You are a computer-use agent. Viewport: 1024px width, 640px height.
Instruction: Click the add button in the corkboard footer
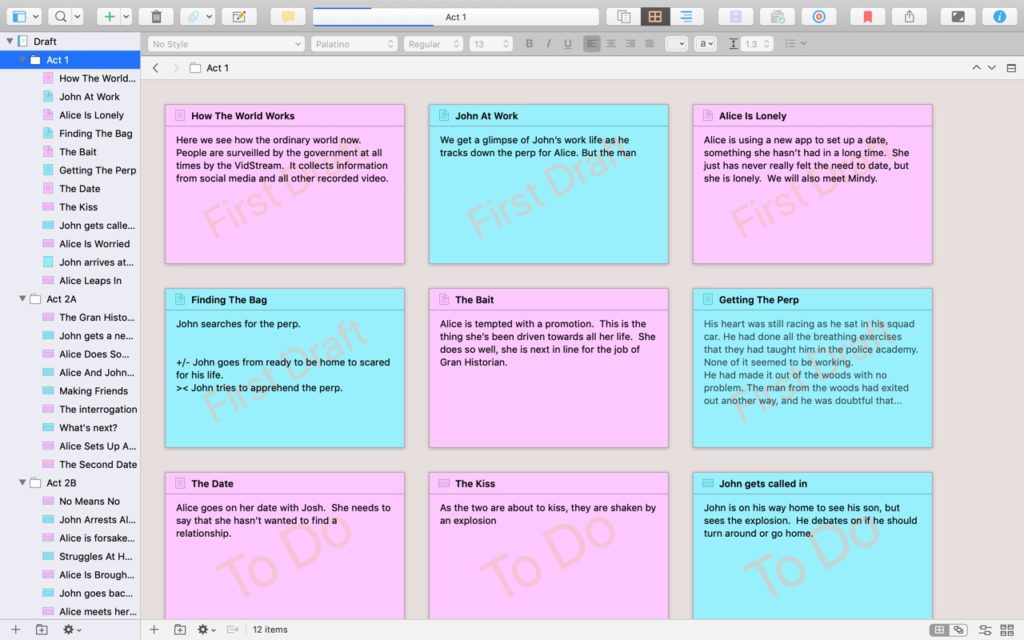(x=154, y=629)
